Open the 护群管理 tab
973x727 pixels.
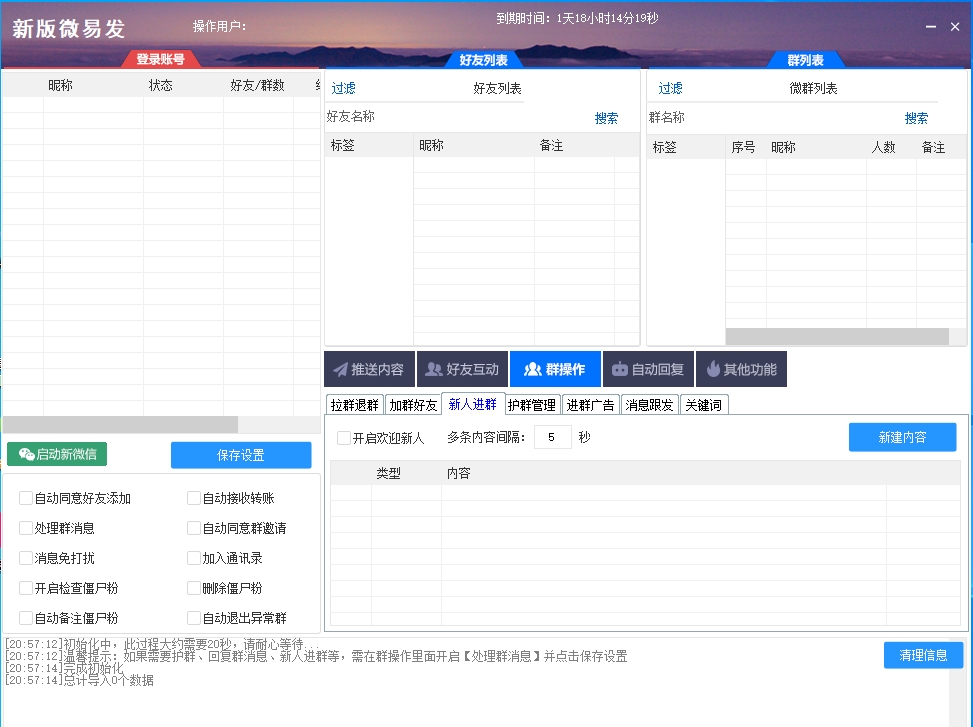point(531,405)
